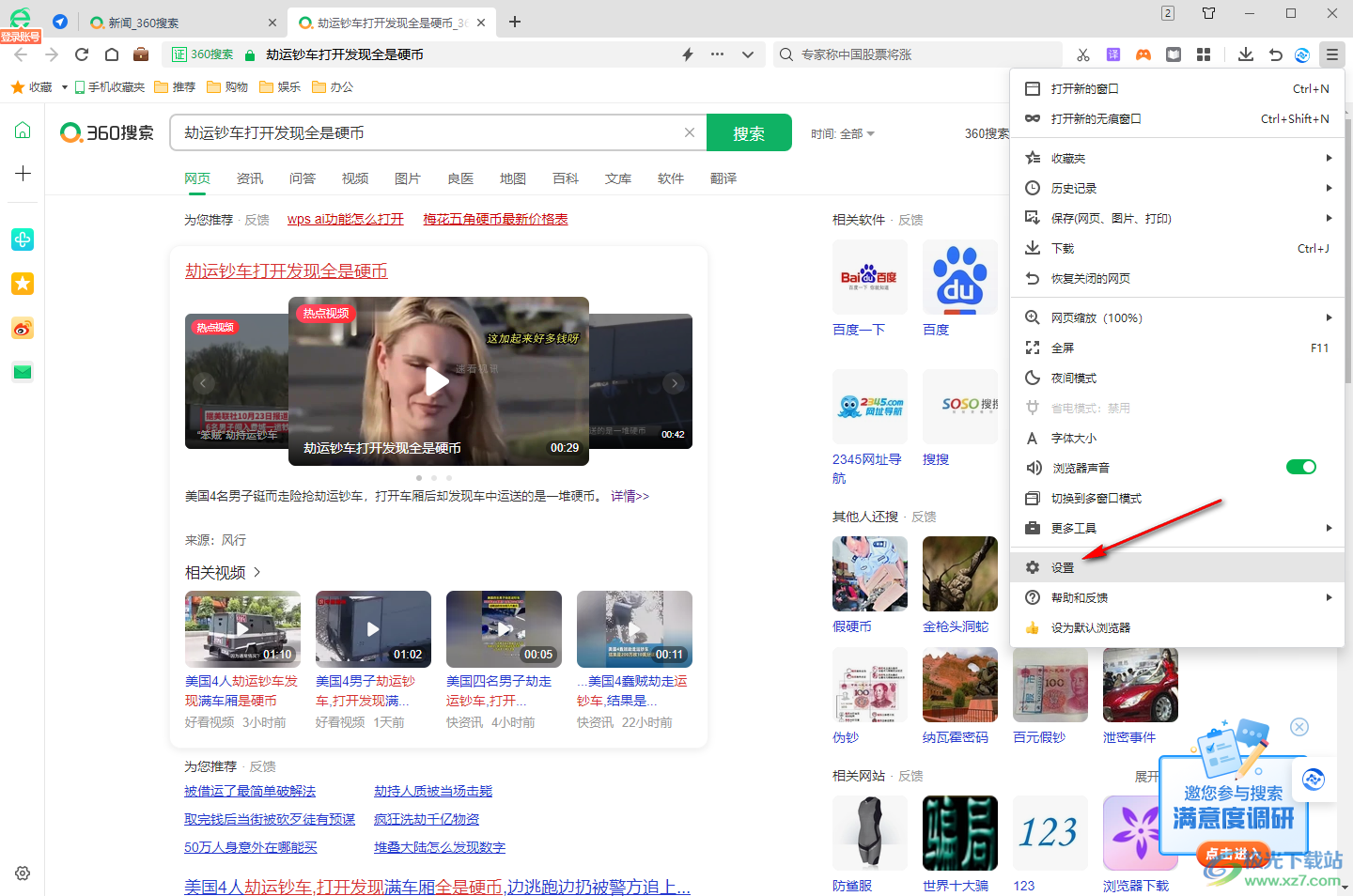1353x896 pixels.
Task: Reload the current page
Action: 82,54
